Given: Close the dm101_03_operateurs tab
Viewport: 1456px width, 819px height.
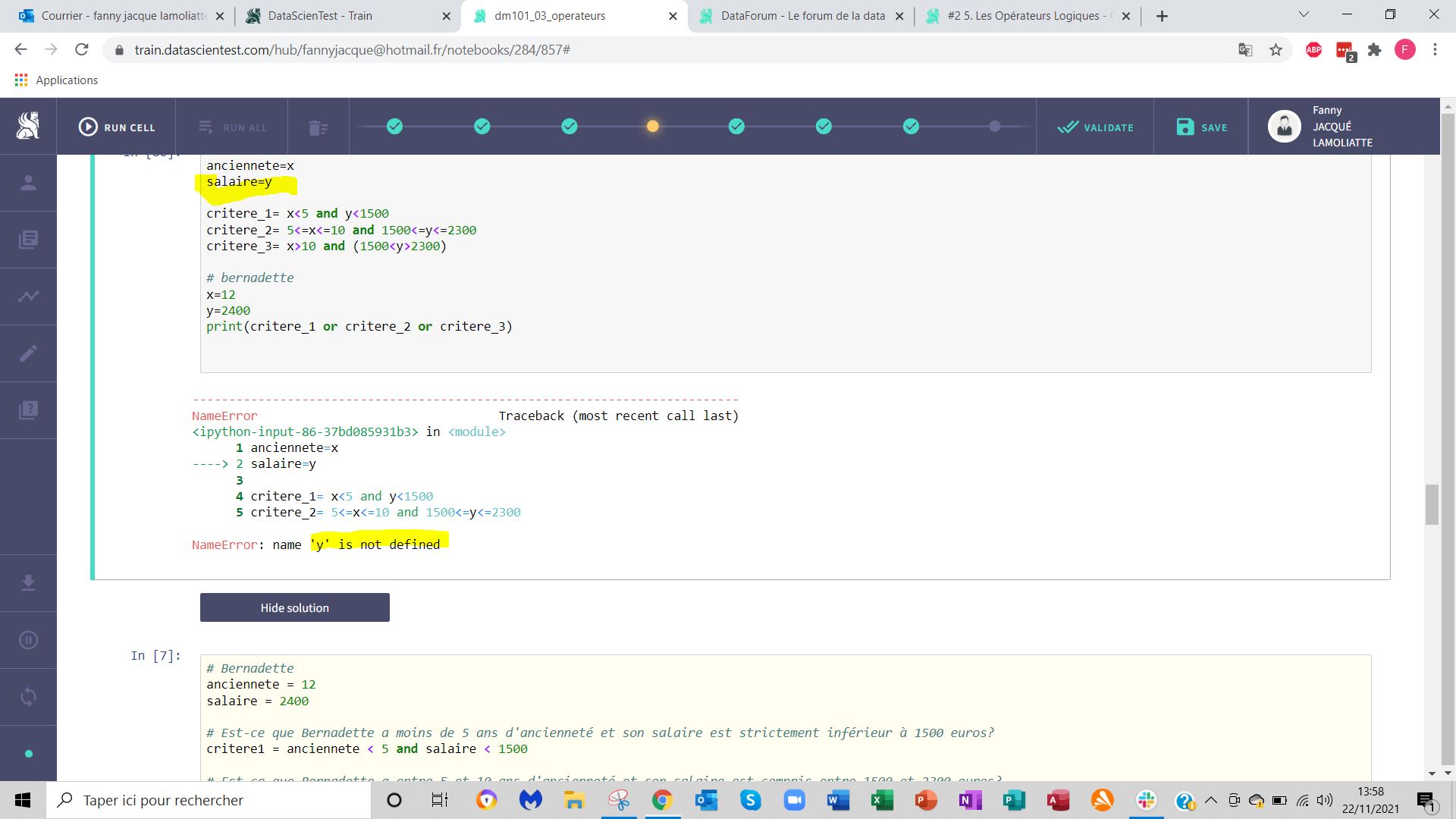Looking at the screenshot, I should pyautogui.click(x=673, y=16).
